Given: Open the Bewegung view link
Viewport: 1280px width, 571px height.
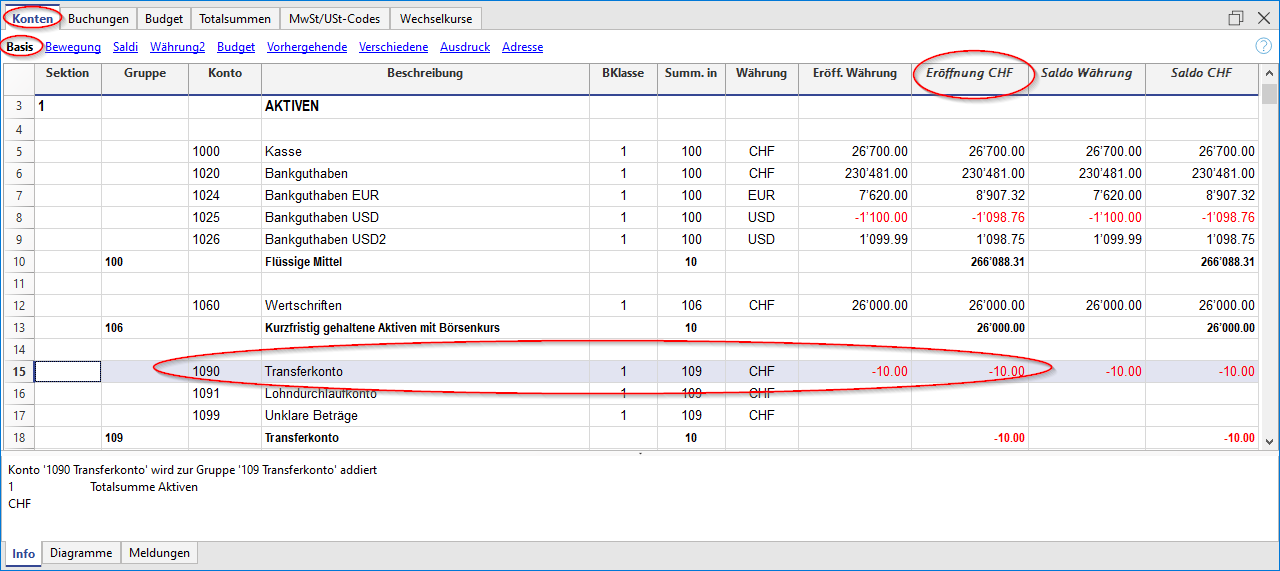Looking at the screenshot, I should [x=73, y=47].
